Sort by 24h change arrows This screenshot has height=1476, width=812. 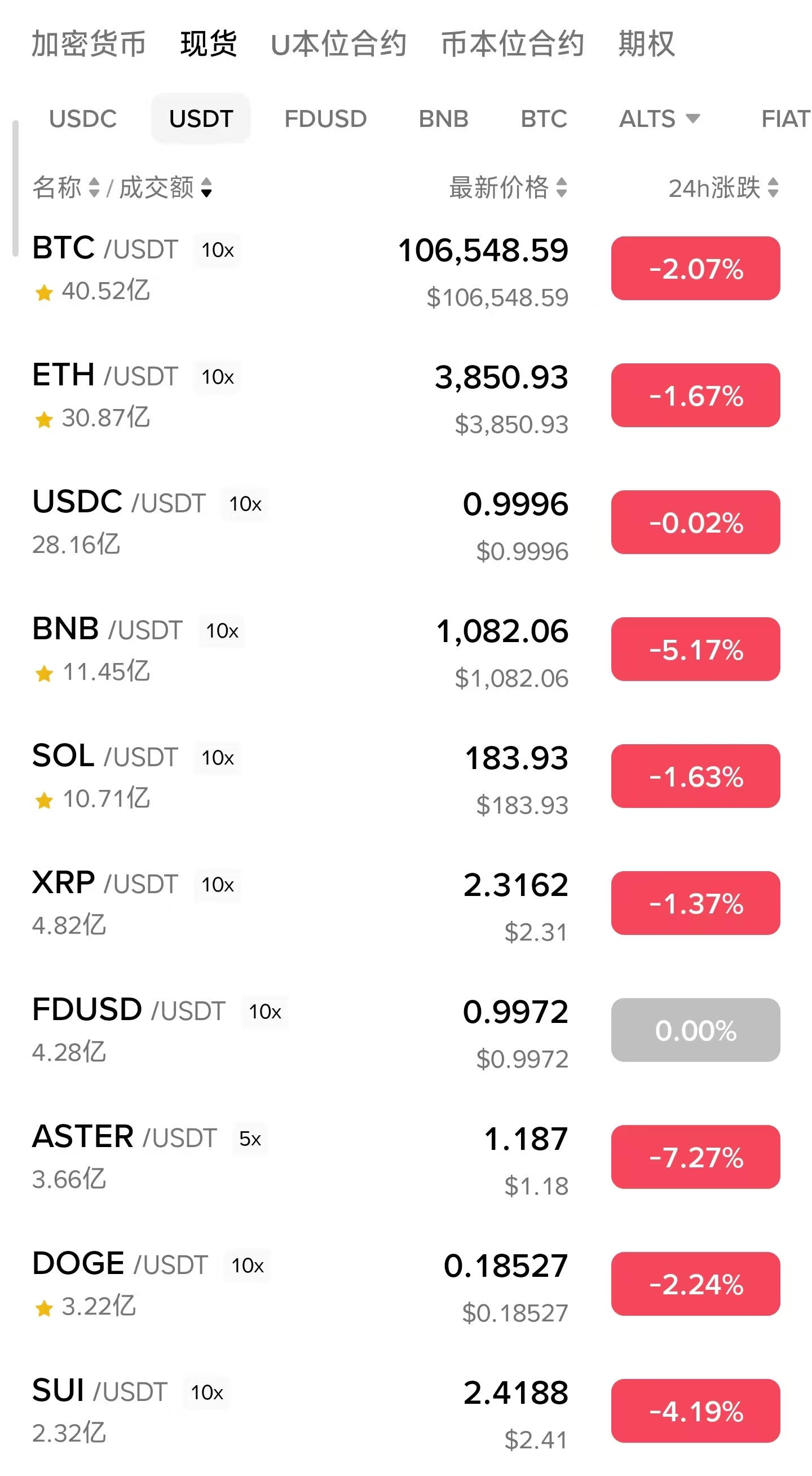773,187
